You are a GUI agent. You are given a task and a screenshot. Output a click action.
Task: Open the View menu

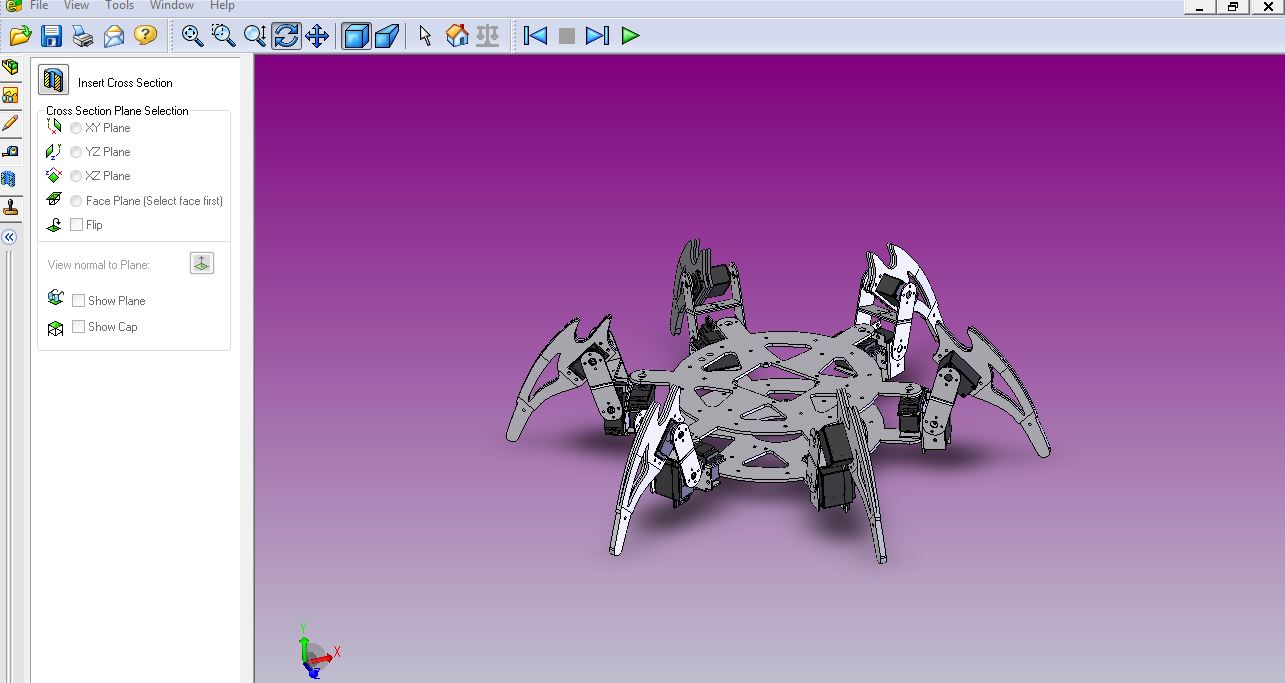[77, 5]
